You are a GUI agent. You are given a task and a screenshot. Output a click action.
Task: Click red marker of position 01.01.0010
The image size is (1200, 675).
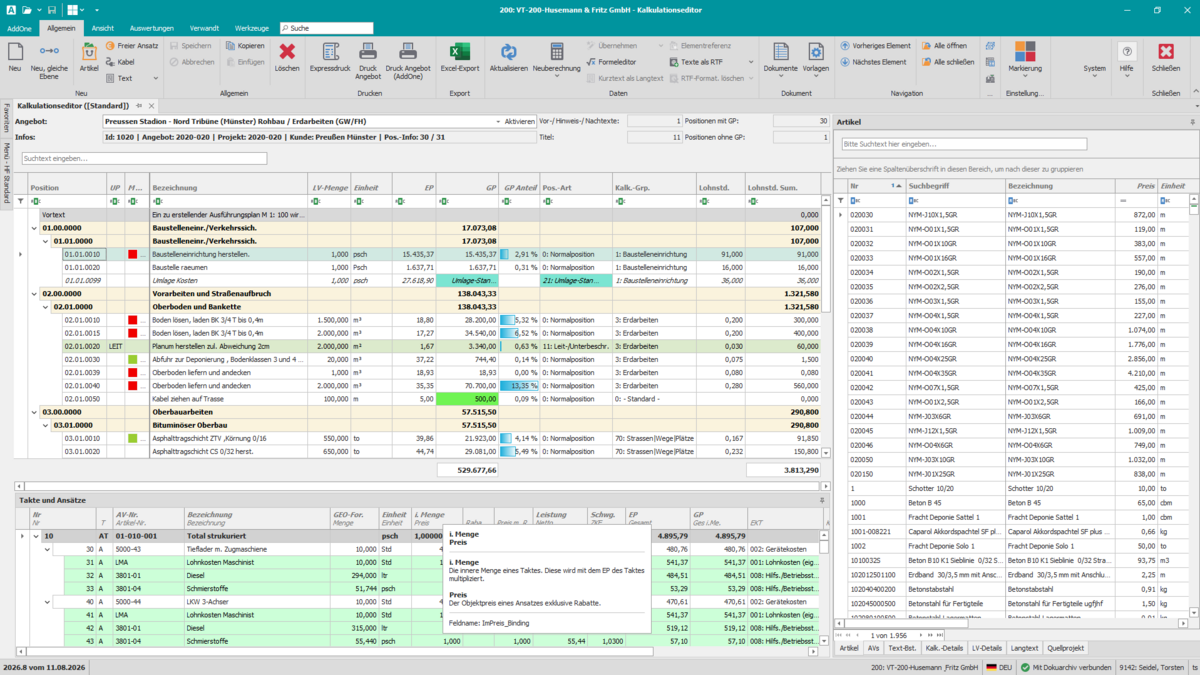(x=132, y=254)
